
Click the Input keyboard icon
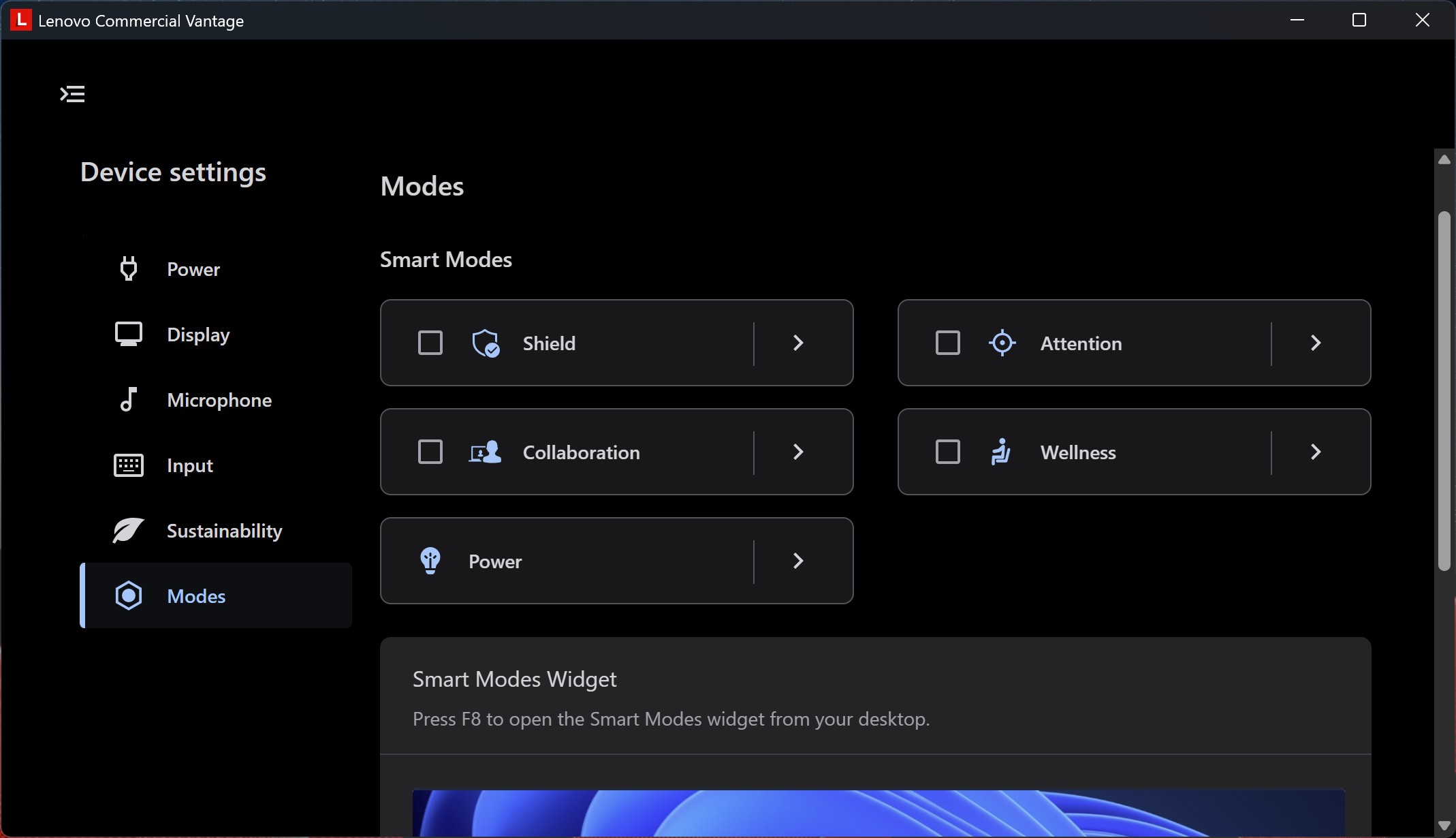coord(128,465)
